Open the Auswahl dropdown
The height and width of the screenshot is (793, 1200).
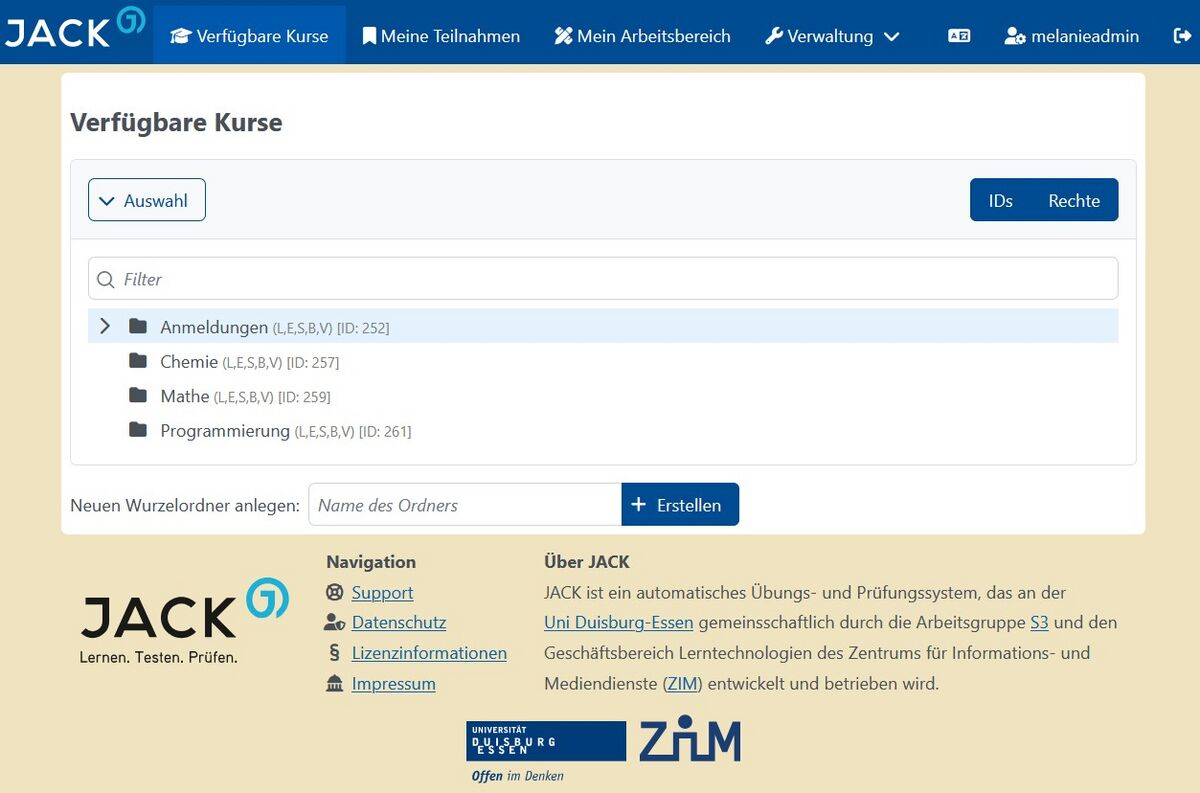147,201
